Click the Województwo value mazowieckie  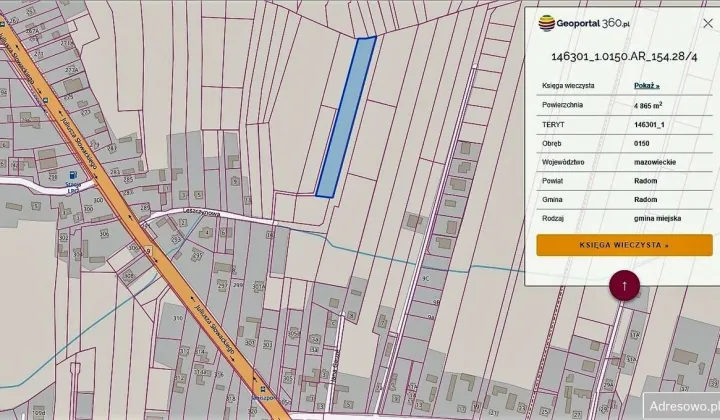tap(655, 162)
